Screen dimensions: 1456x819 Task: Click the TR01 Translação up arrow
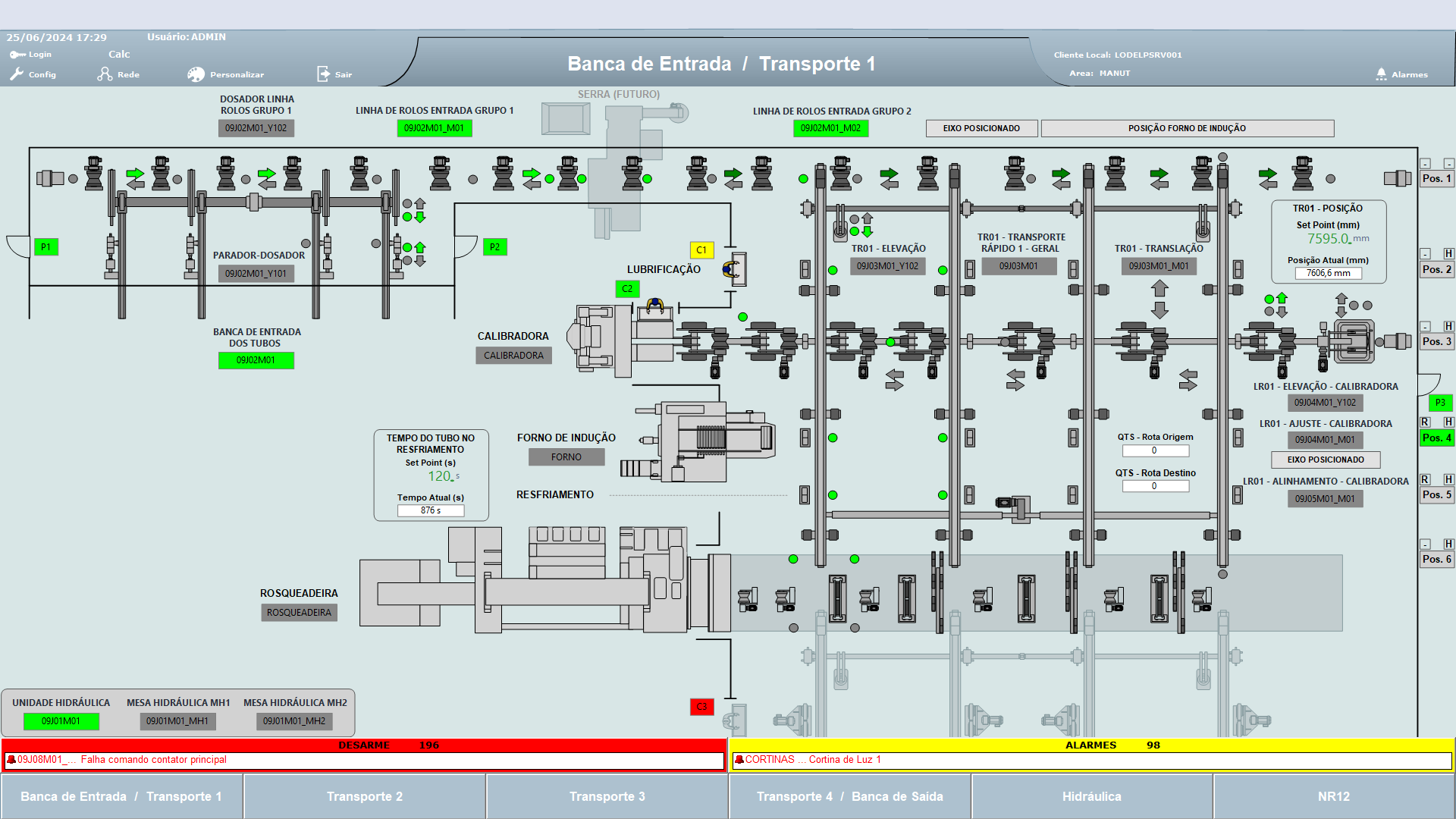pyautogui.click(x=1159, y=289)
